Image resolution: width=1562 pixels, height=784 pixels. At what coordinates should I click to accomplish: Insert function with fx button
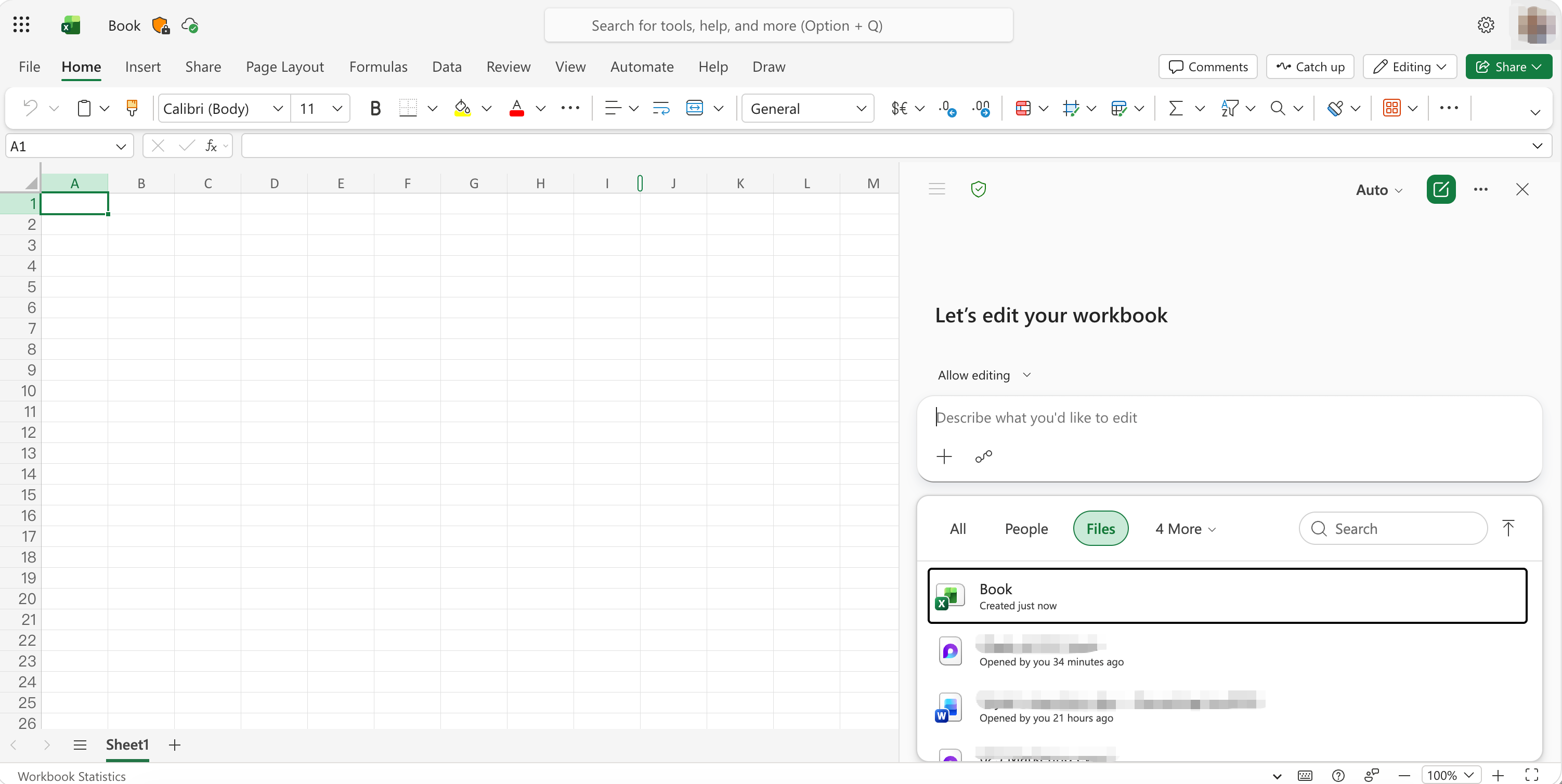pos(211,146)
